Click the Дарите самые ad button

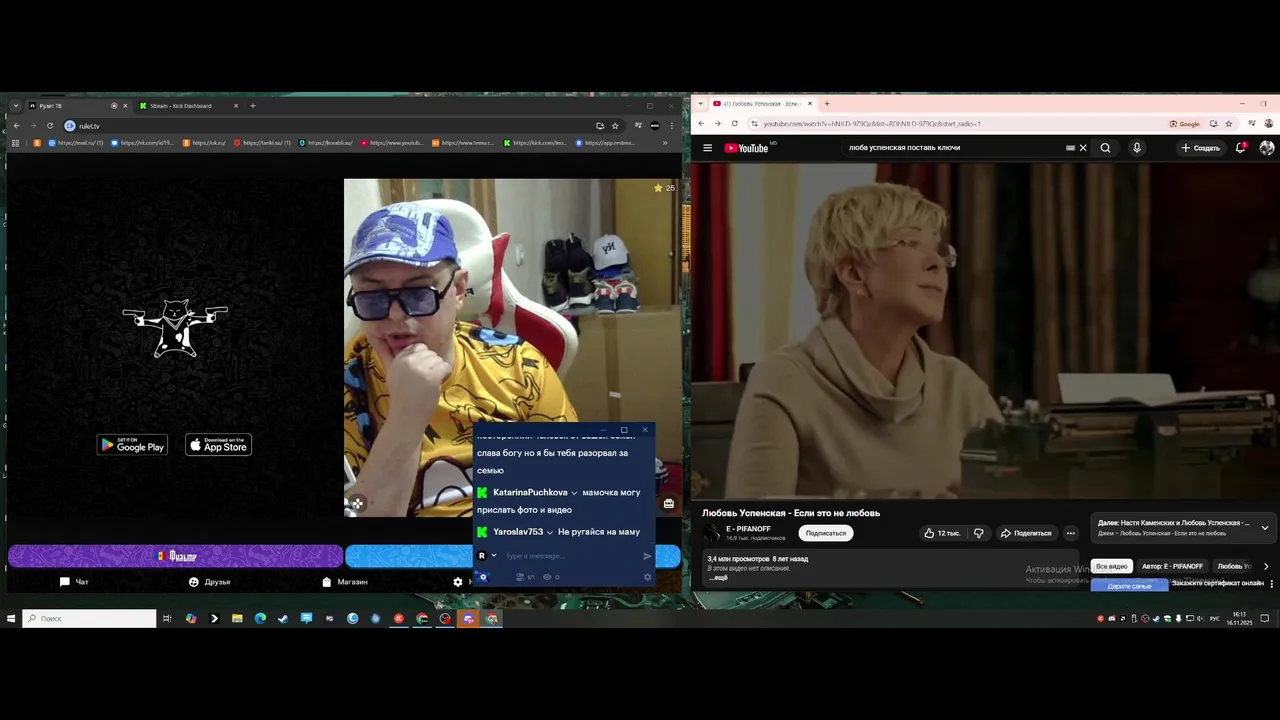tap(1129, 586)
